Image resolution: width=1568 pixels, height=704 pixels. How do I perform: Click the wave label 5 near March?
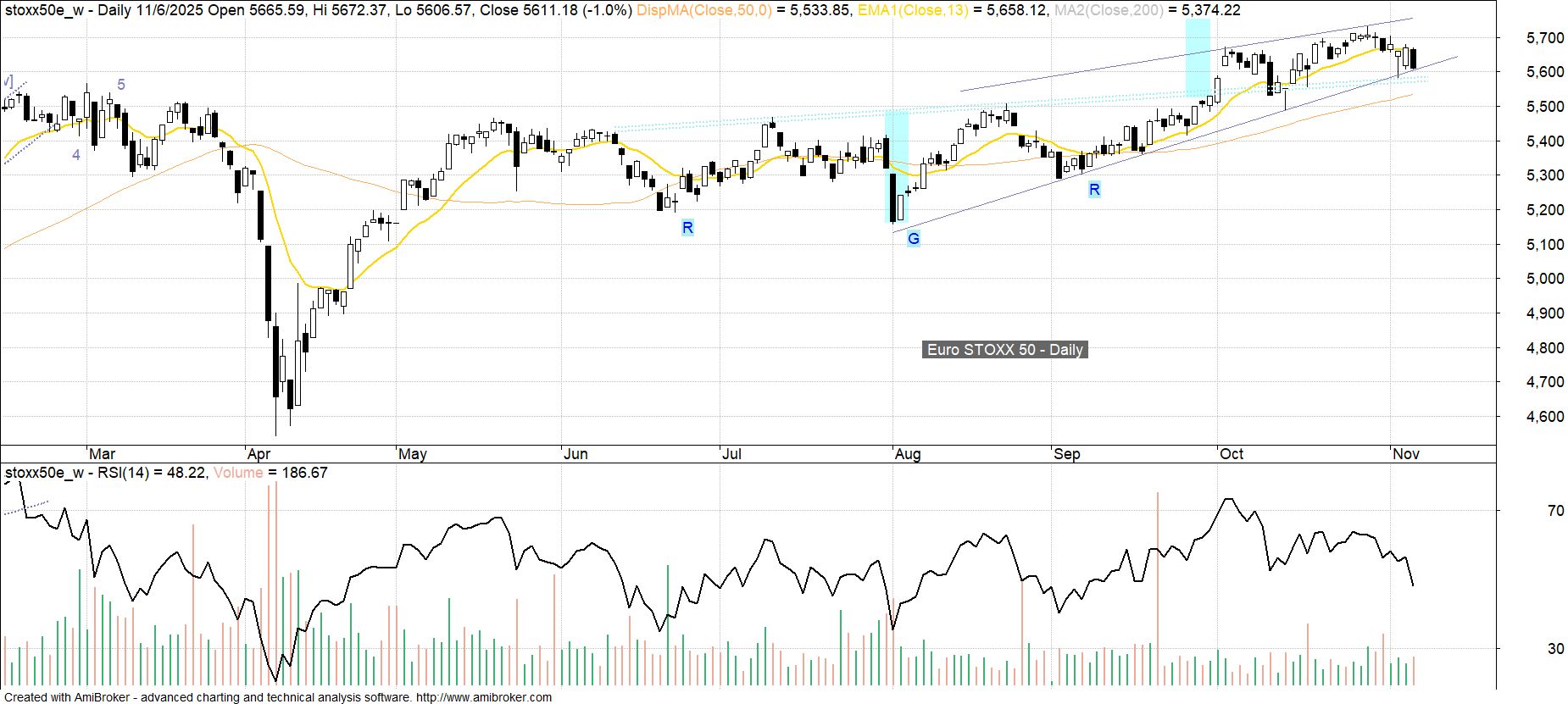click(121, 85)
